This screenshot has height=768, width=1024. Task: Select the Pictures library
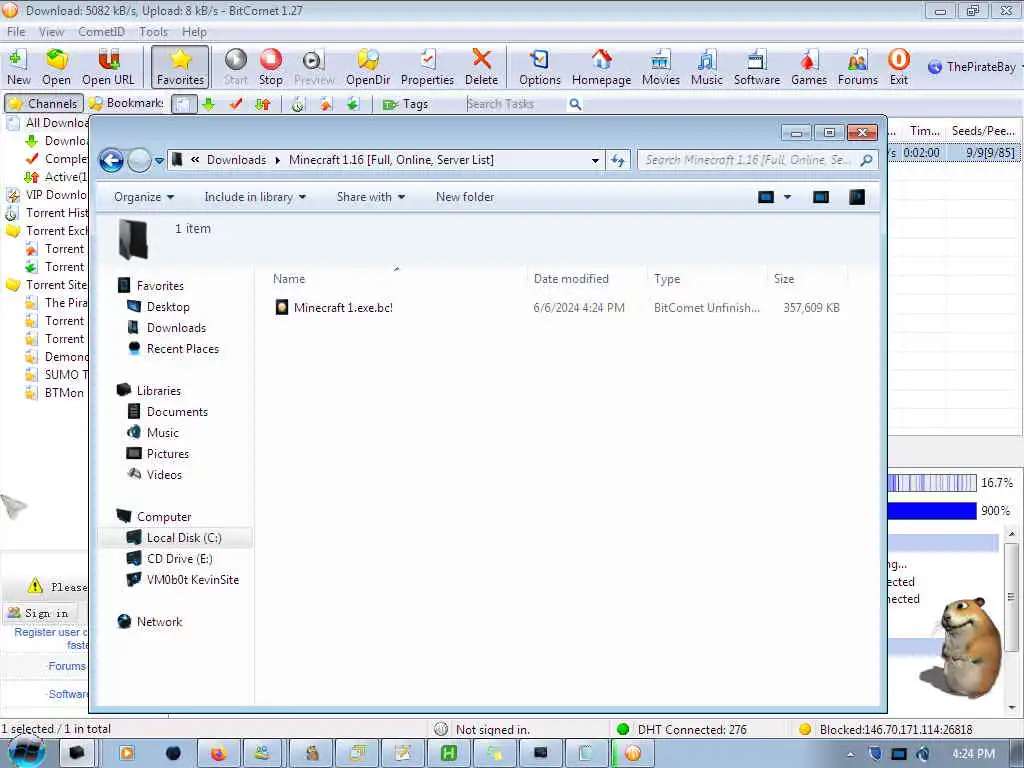tap(168, 453)
